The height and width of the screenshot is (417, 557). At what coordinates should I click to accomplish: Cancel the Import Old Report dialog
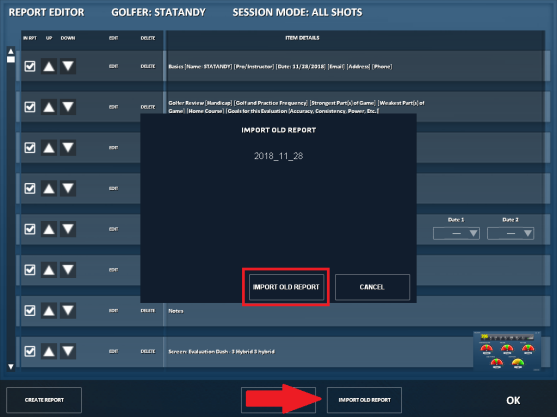point(372,287)
